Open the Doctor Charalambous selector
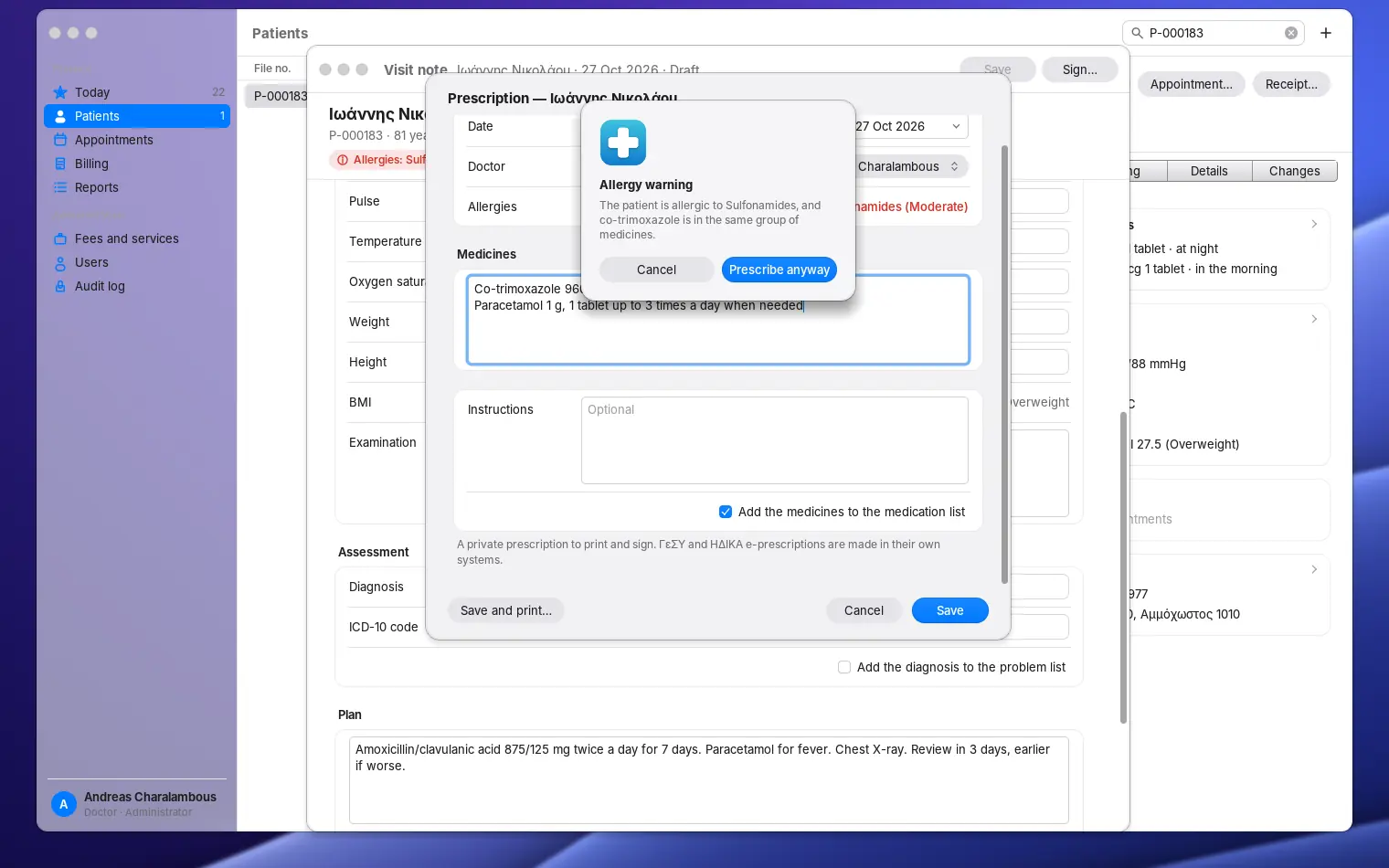 [x=910, y=166]
